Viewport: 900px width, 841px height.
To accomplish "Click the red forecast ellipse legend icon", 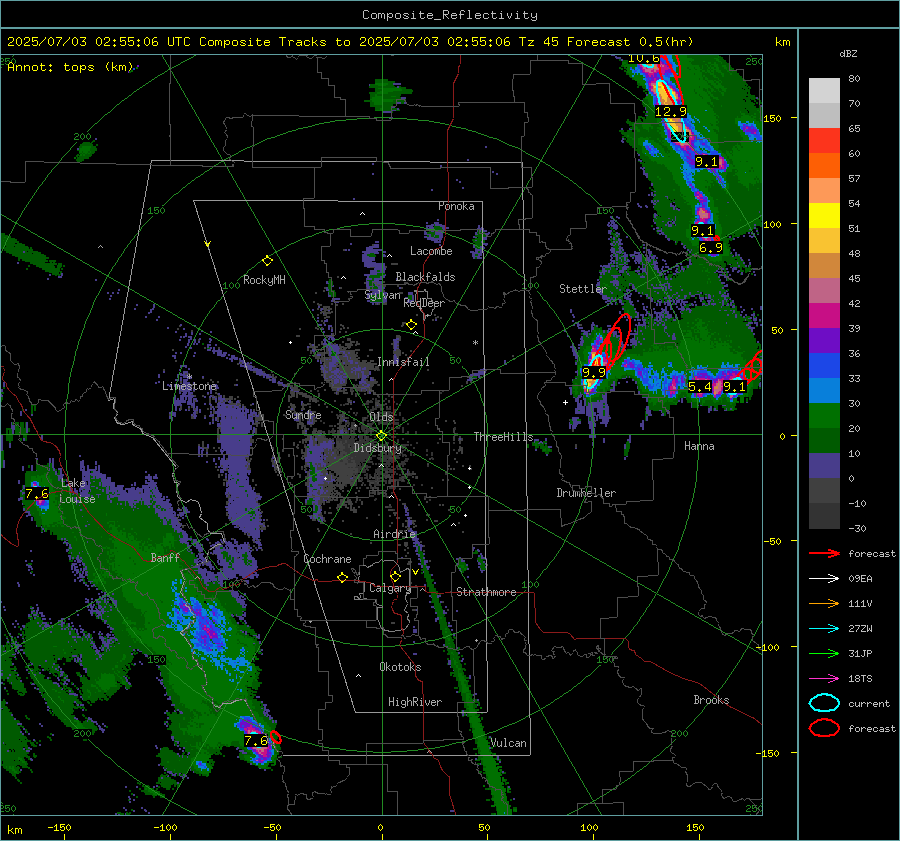I will (x=824, y=728).
